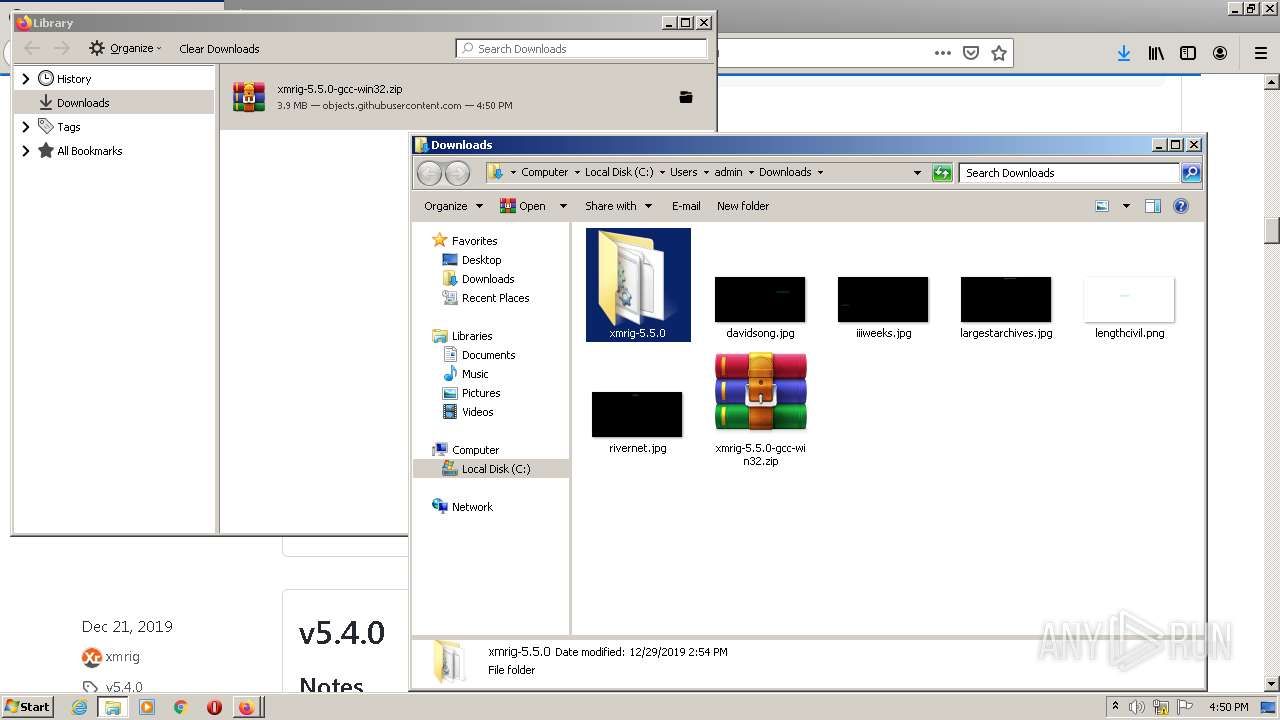This screenshot has width=1280, height=720.
Task: Click Explorer search magnifier icon
Action: click(1191, 173)
